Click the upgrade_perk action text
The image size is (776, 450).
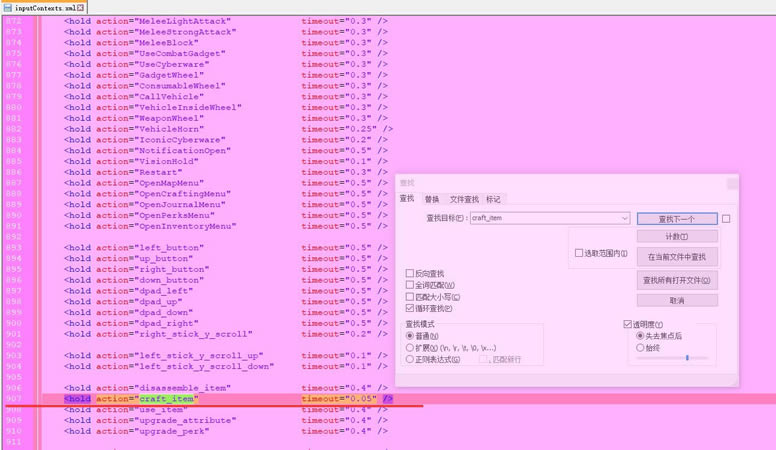(x=172, y=431)
